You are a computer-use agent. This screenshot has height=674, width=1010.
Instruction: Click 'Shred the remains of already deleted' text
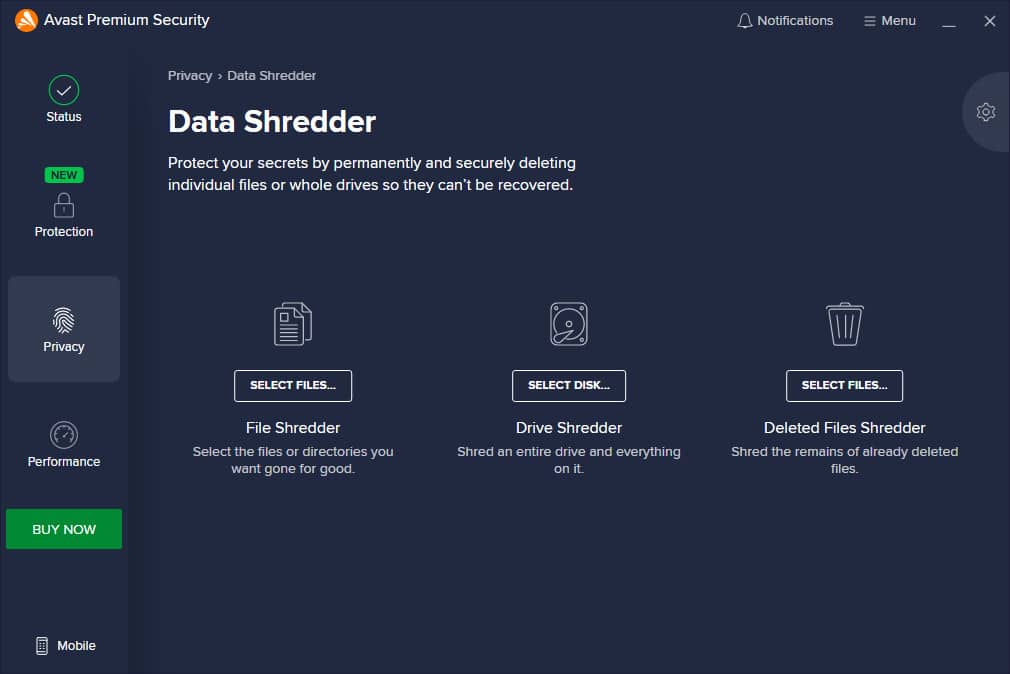click(844, 460)
